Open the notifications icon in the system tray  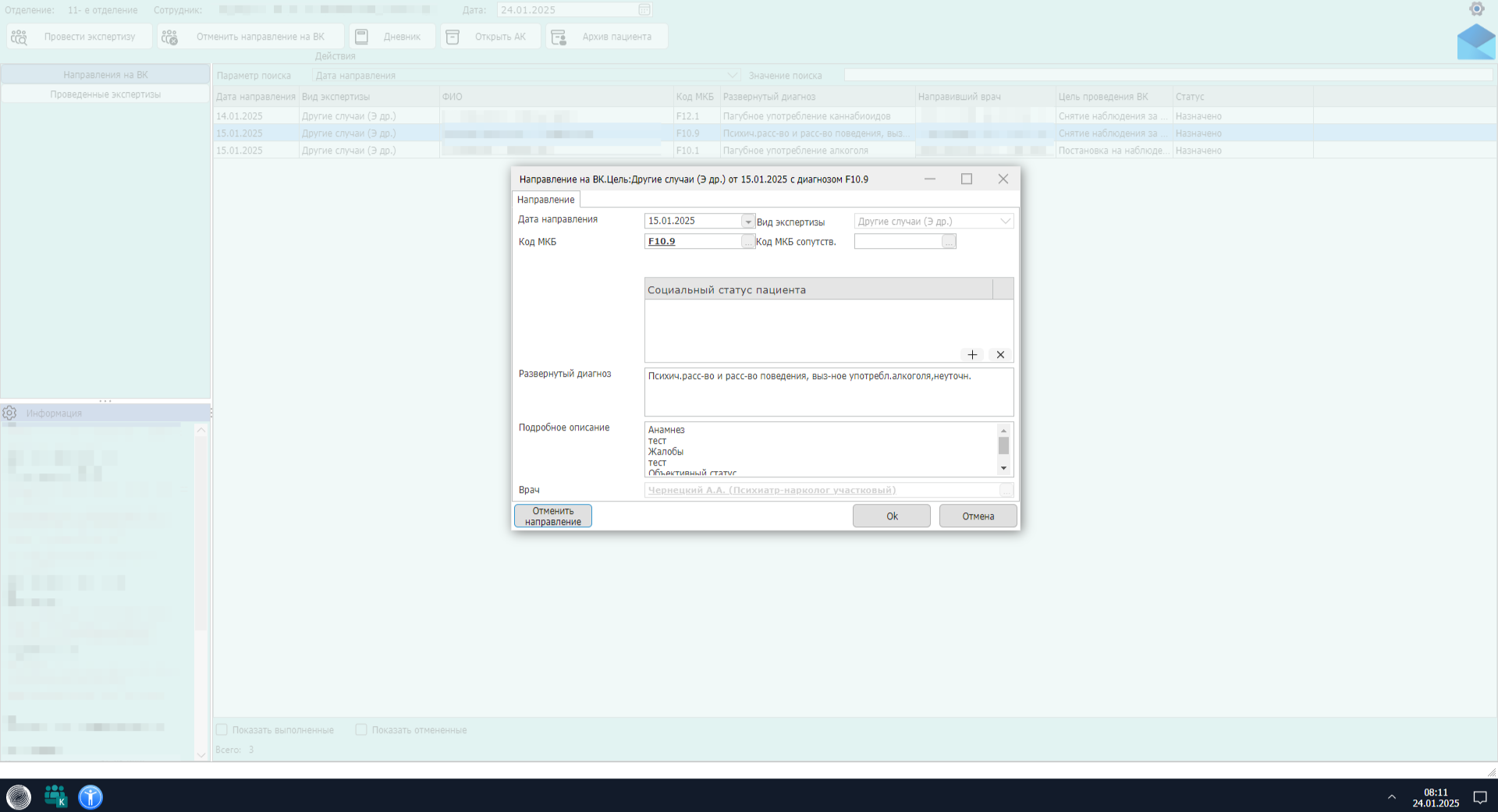coord(1480,797)
